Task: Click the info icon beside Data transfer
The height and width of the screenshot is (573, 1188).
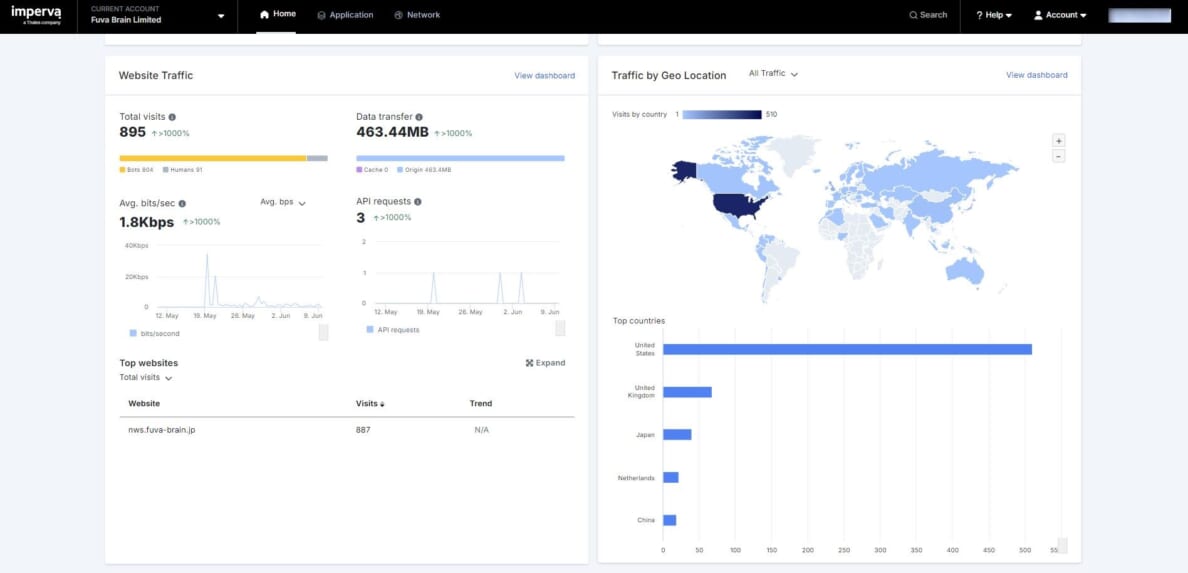Action: pos(419,117)
